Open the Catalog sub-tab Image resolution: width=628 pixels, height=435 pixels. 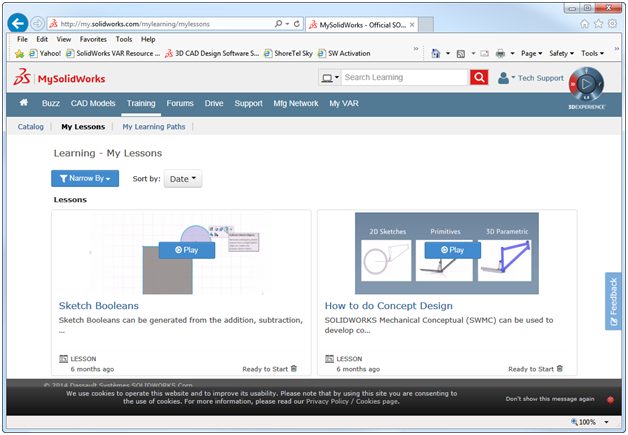30,127
